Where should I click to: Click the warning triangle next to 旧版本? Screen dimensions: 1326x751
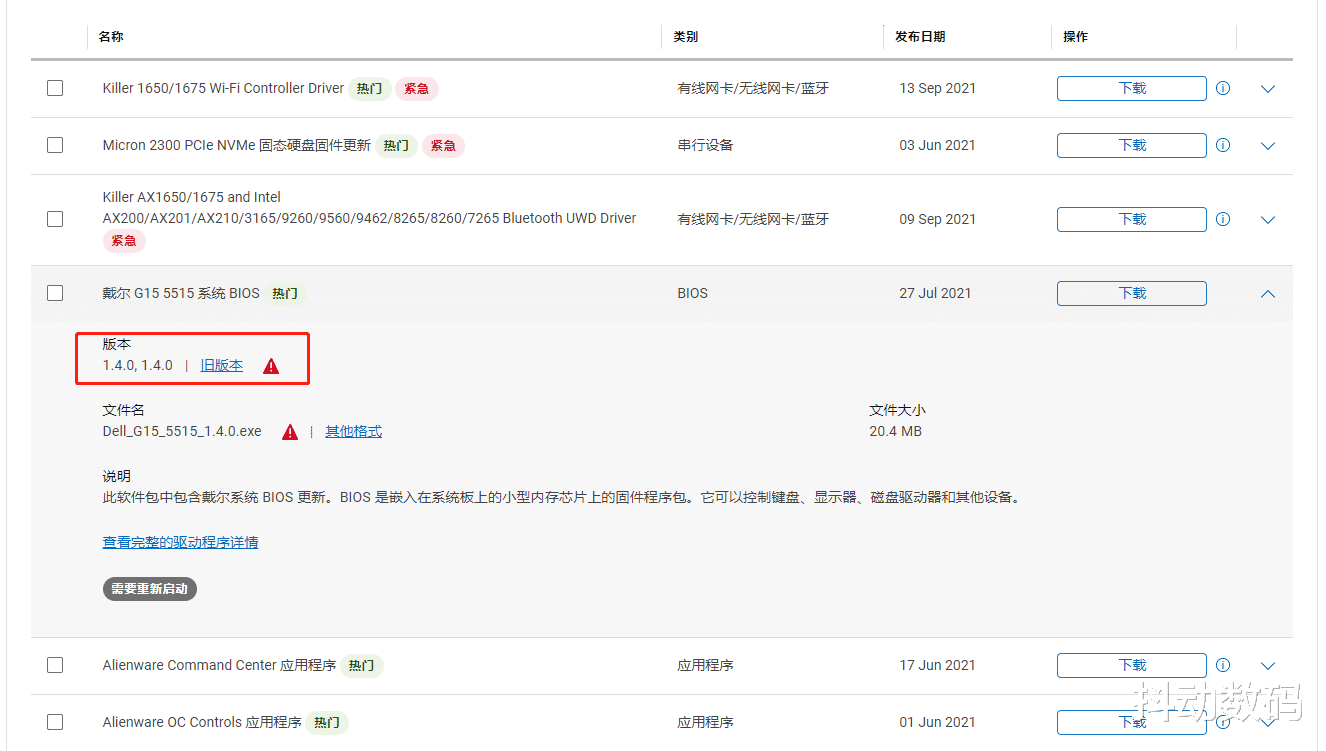click(269, 365)
